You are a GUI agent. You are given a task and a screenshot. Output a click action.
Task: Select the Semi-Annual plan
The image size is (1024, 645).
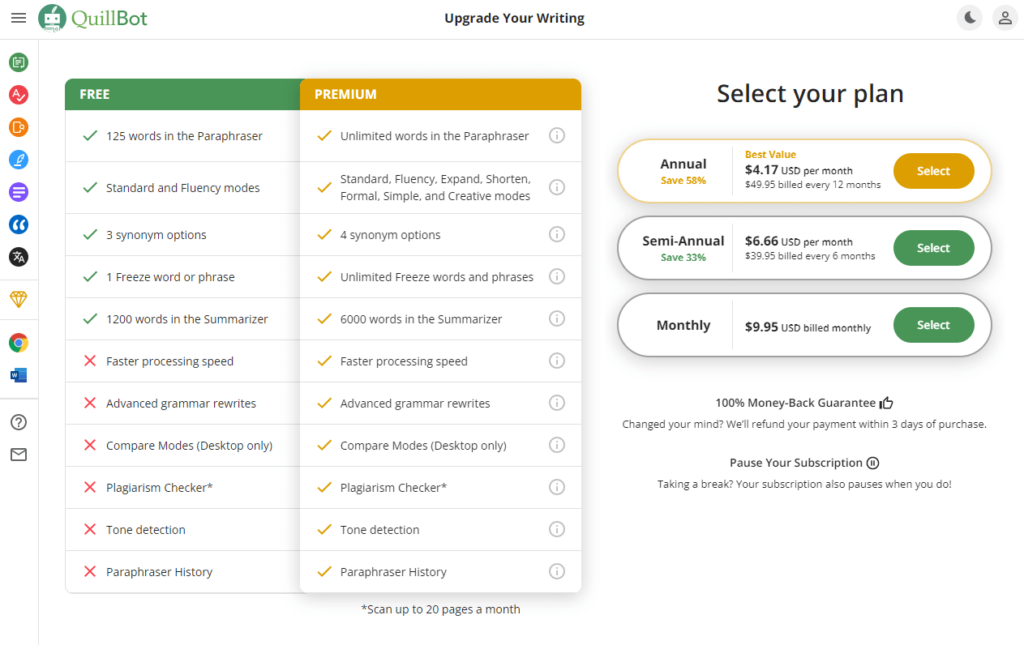[933, 248]
